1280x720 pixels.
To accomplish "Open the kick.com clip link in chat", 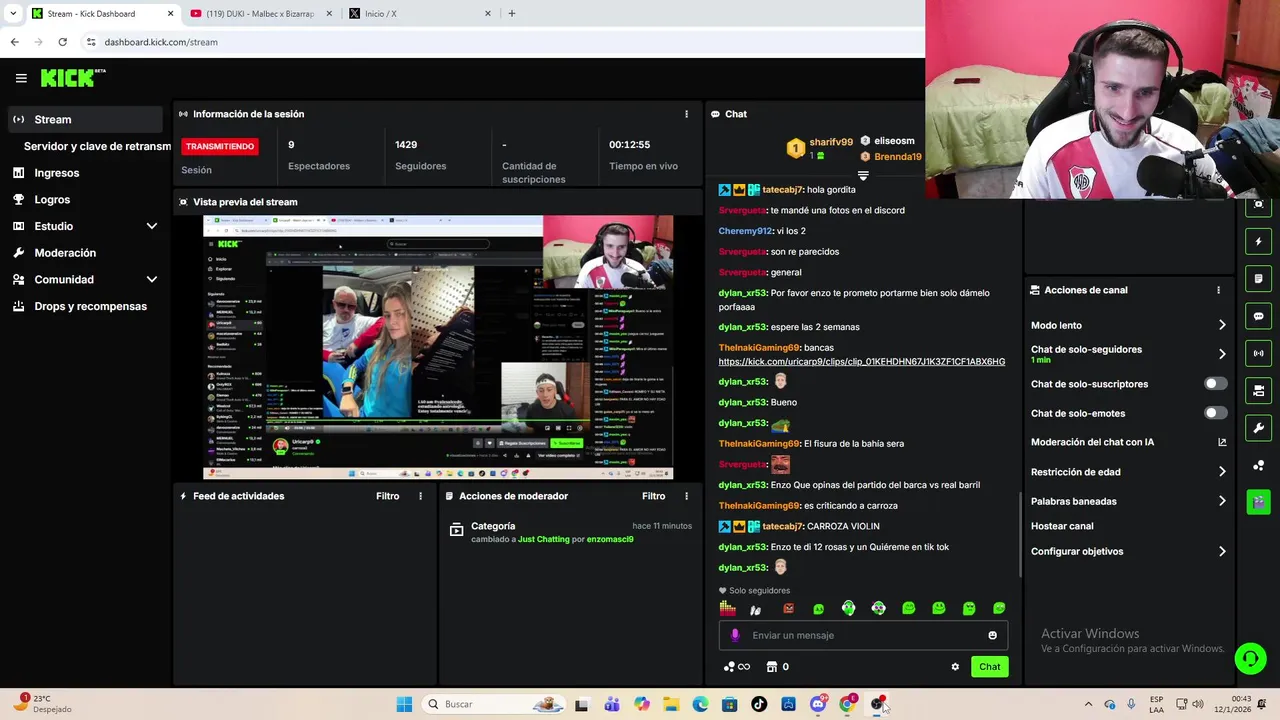I will point(861,362).
